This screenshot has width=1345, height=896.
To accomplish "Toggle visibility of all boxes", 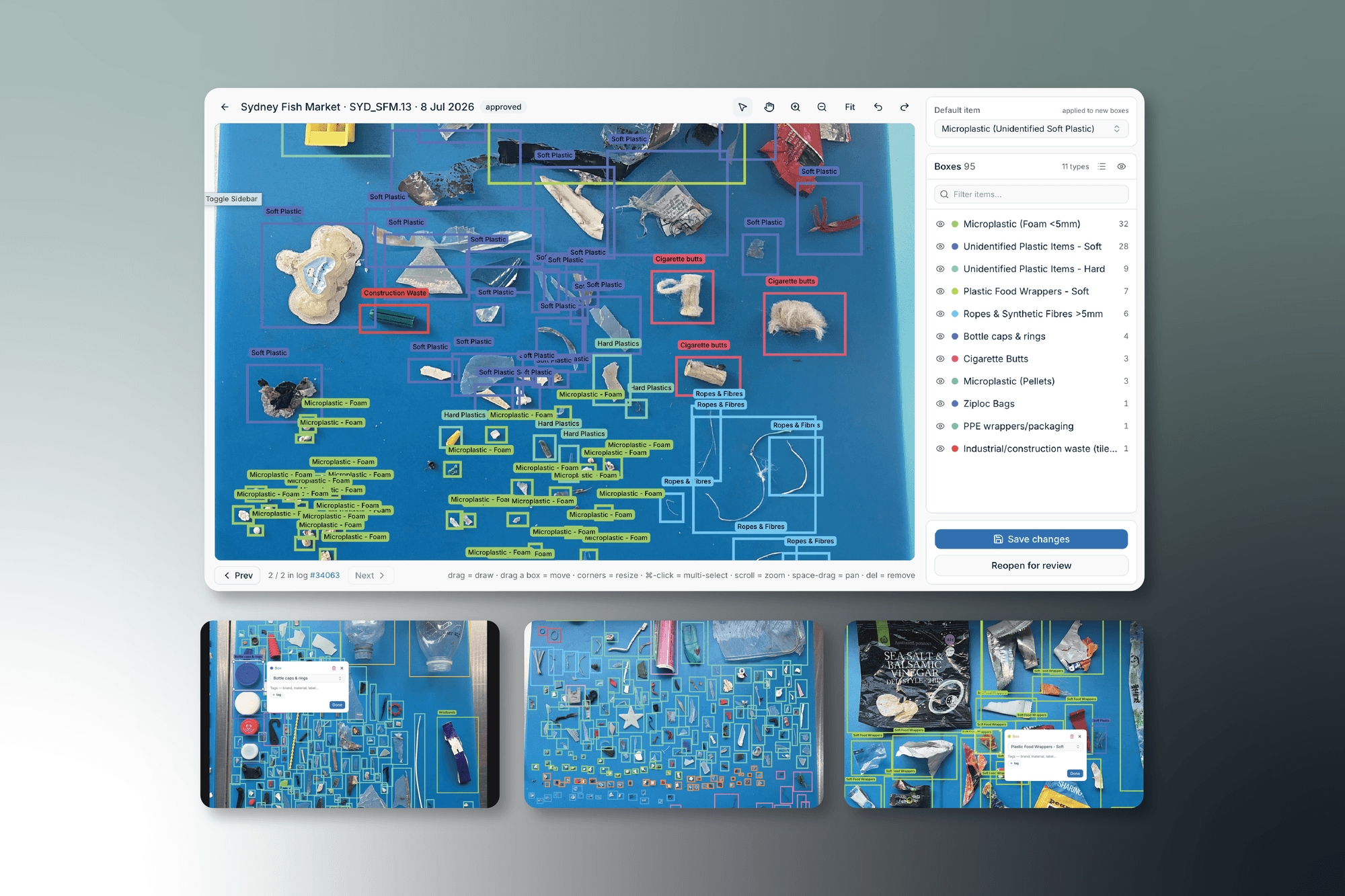I will 1122,167.
